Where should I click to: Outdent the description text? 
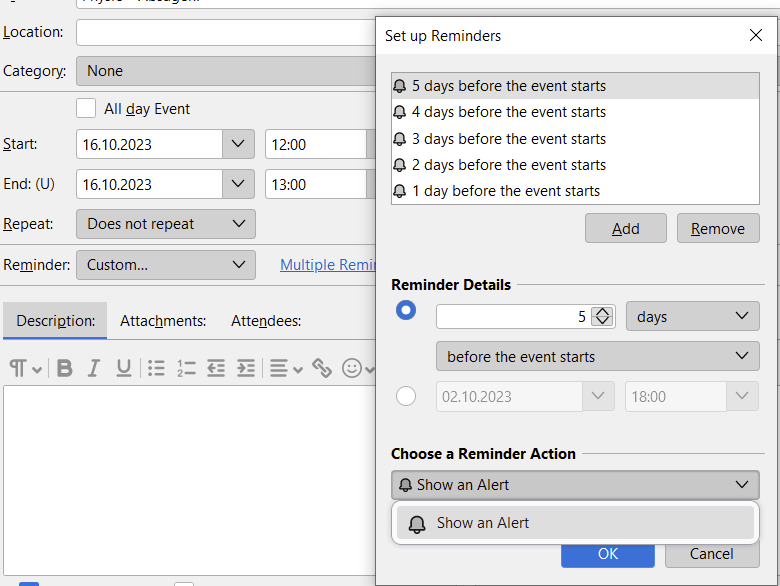216,368
